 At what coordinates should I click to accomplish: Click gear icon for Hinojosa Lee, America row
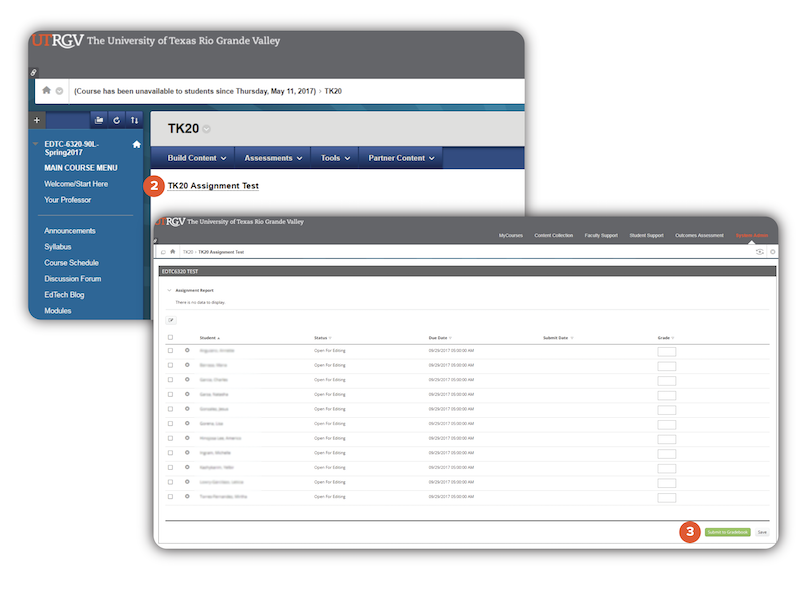tap(187, 438)
